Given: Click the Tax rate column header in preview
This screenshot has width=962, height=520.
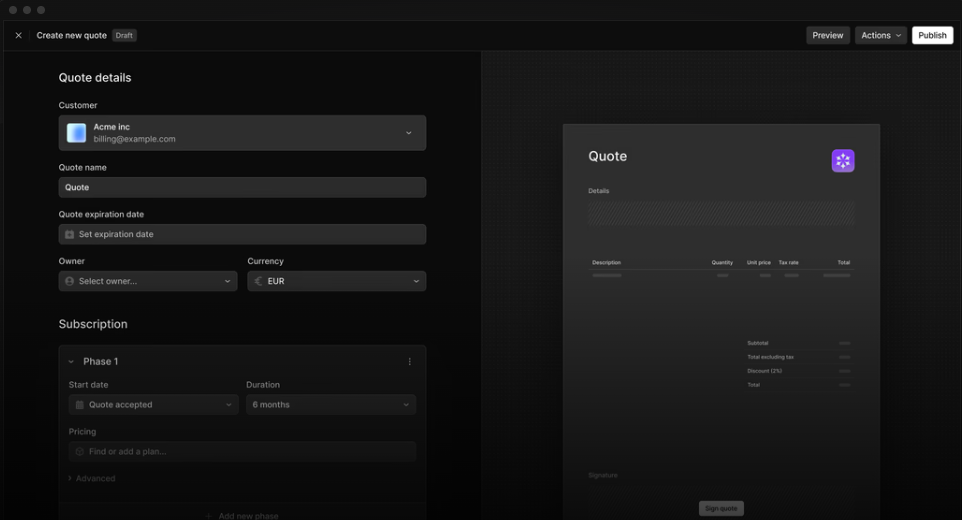Looking at the screenshot, I should pos(788,262).
